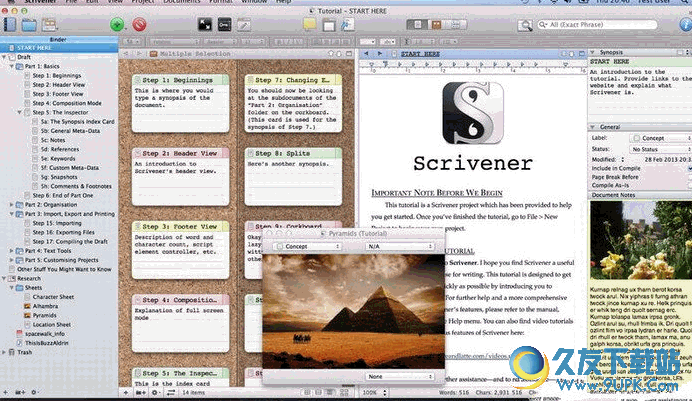Click the QuickReference window toolbar icon
This screenshot has width=692, height=401.
click(x=329, y=25)
